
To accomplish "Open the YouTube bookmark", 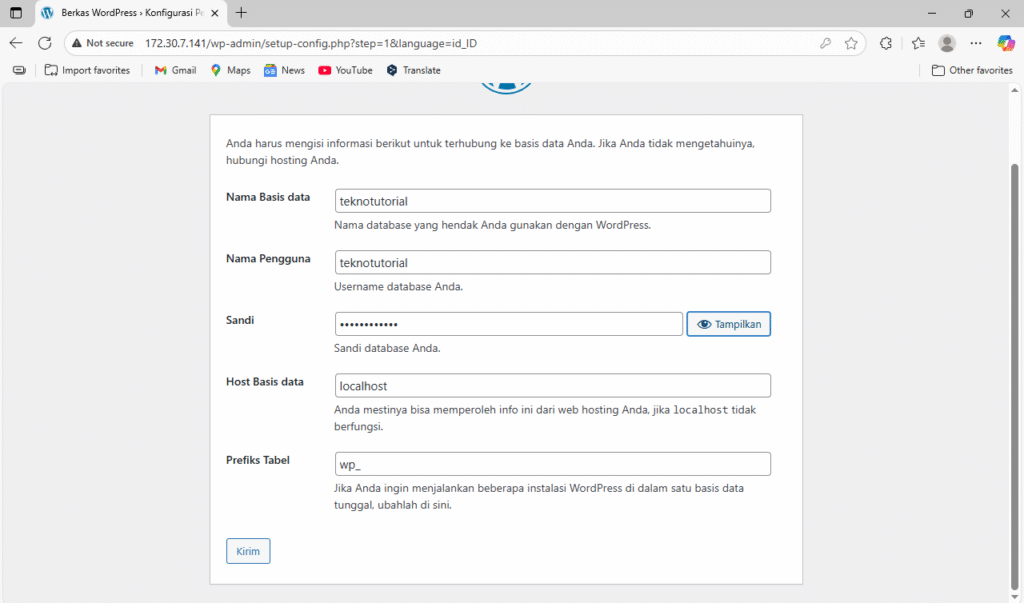I will tap(345, 70).
